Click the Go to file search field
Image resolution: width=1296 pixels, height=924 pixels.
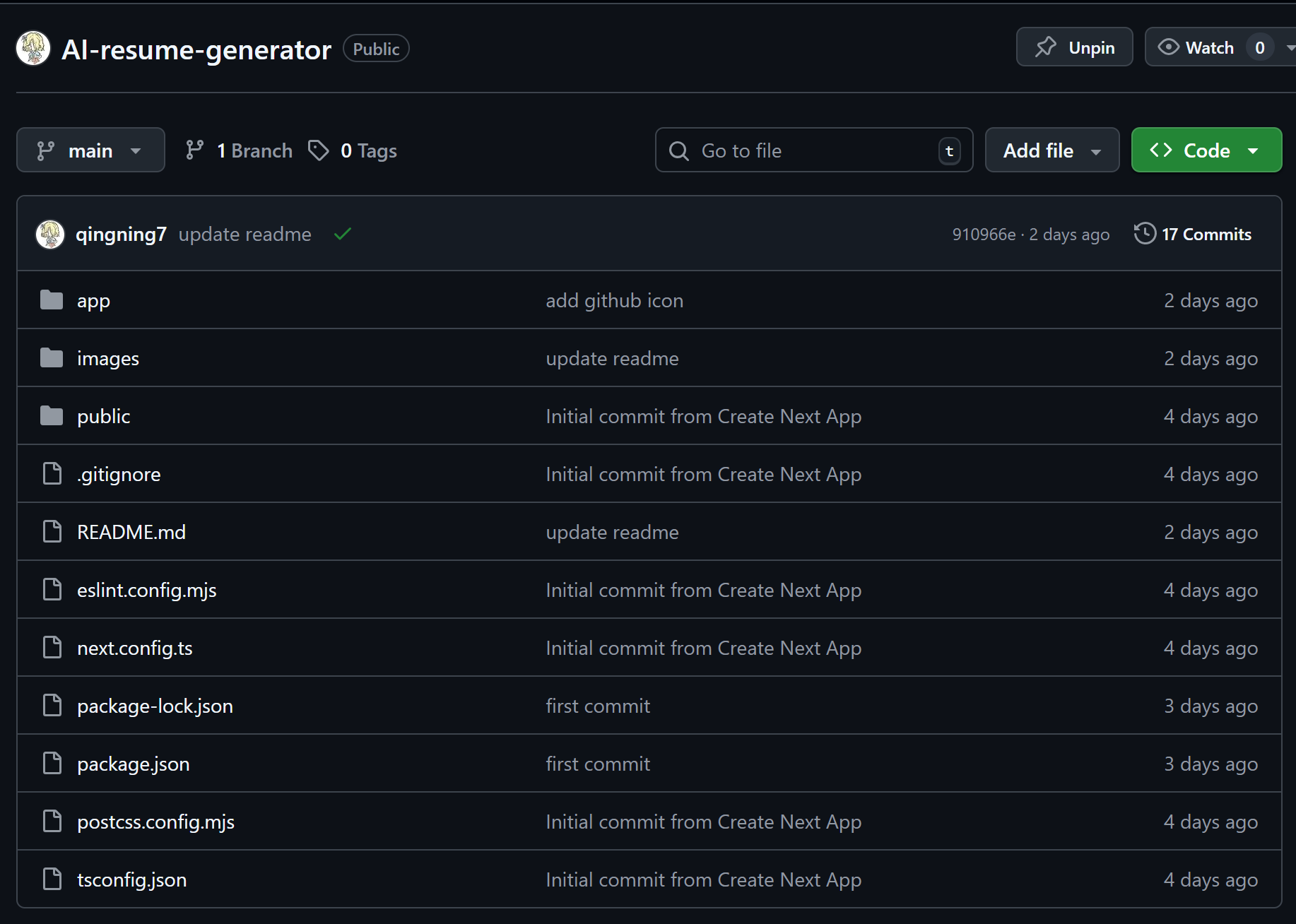point(813,150)
